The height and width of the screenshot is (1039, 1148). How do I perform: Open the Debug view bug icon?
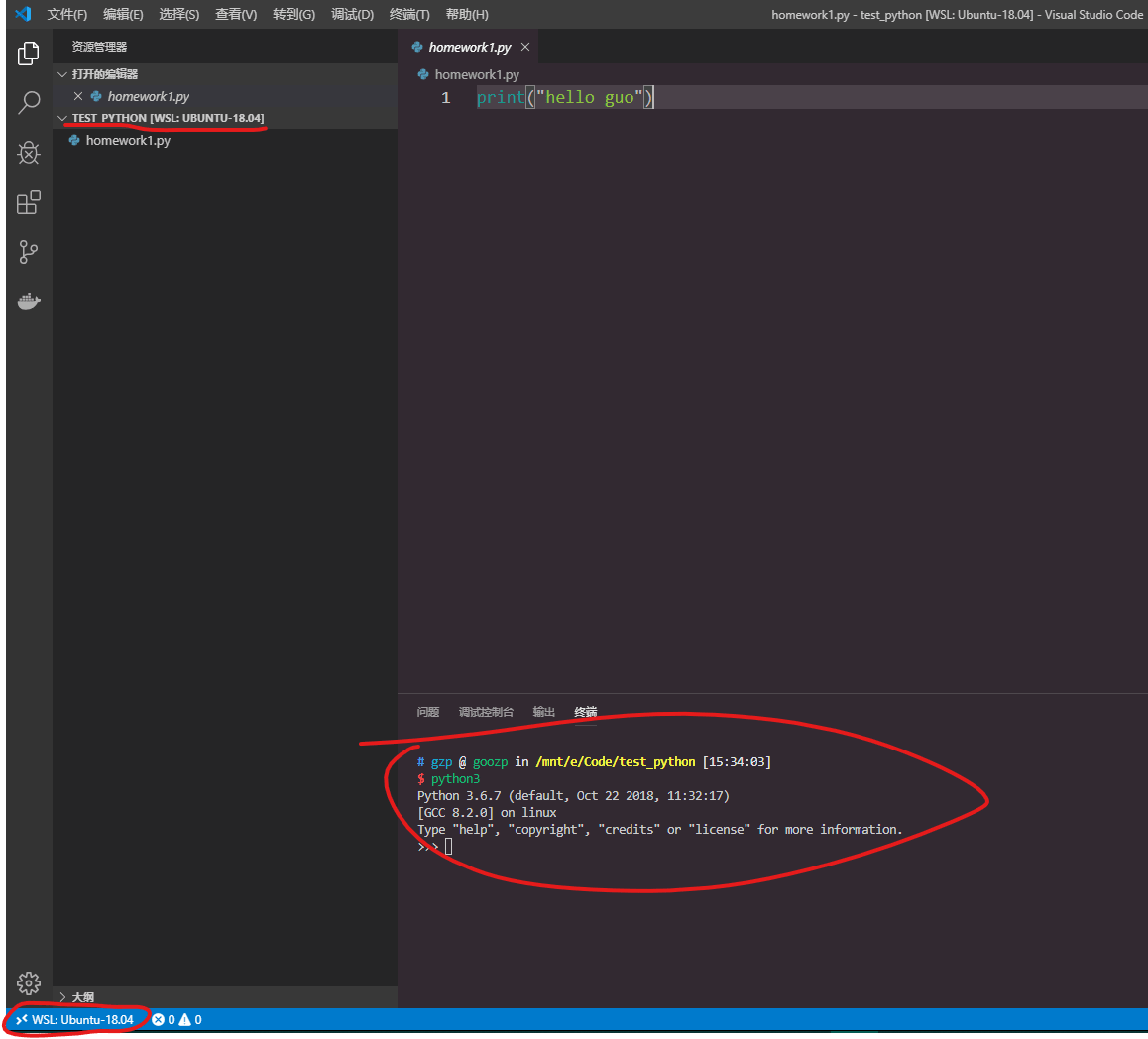coord(29,153)
